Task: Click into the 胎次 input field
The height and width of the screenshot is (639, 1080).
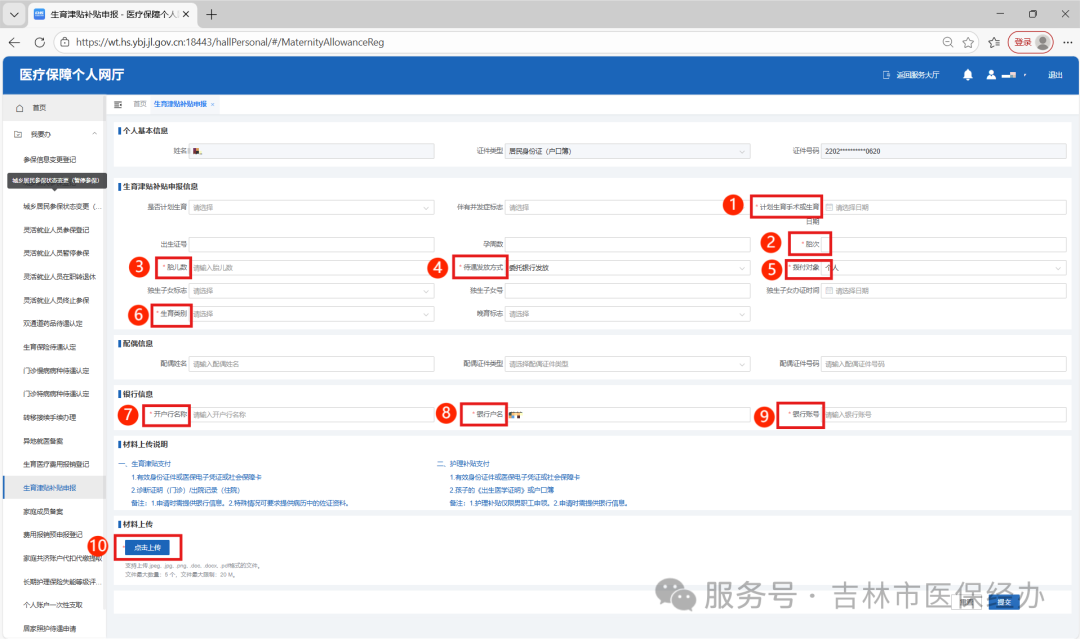Action: (944, 244)
